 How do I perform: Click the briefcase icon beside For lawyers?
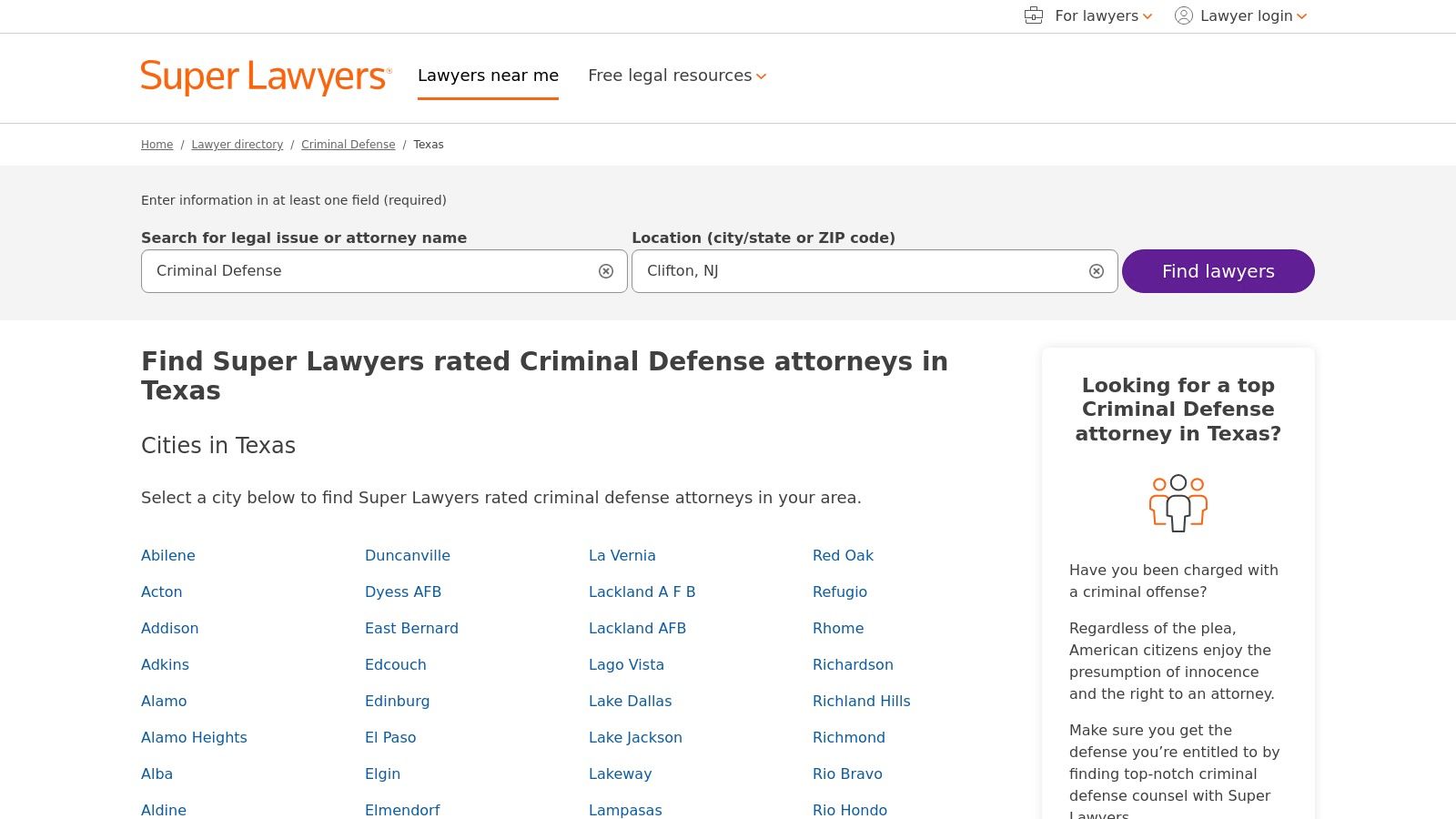point(1033,15)
